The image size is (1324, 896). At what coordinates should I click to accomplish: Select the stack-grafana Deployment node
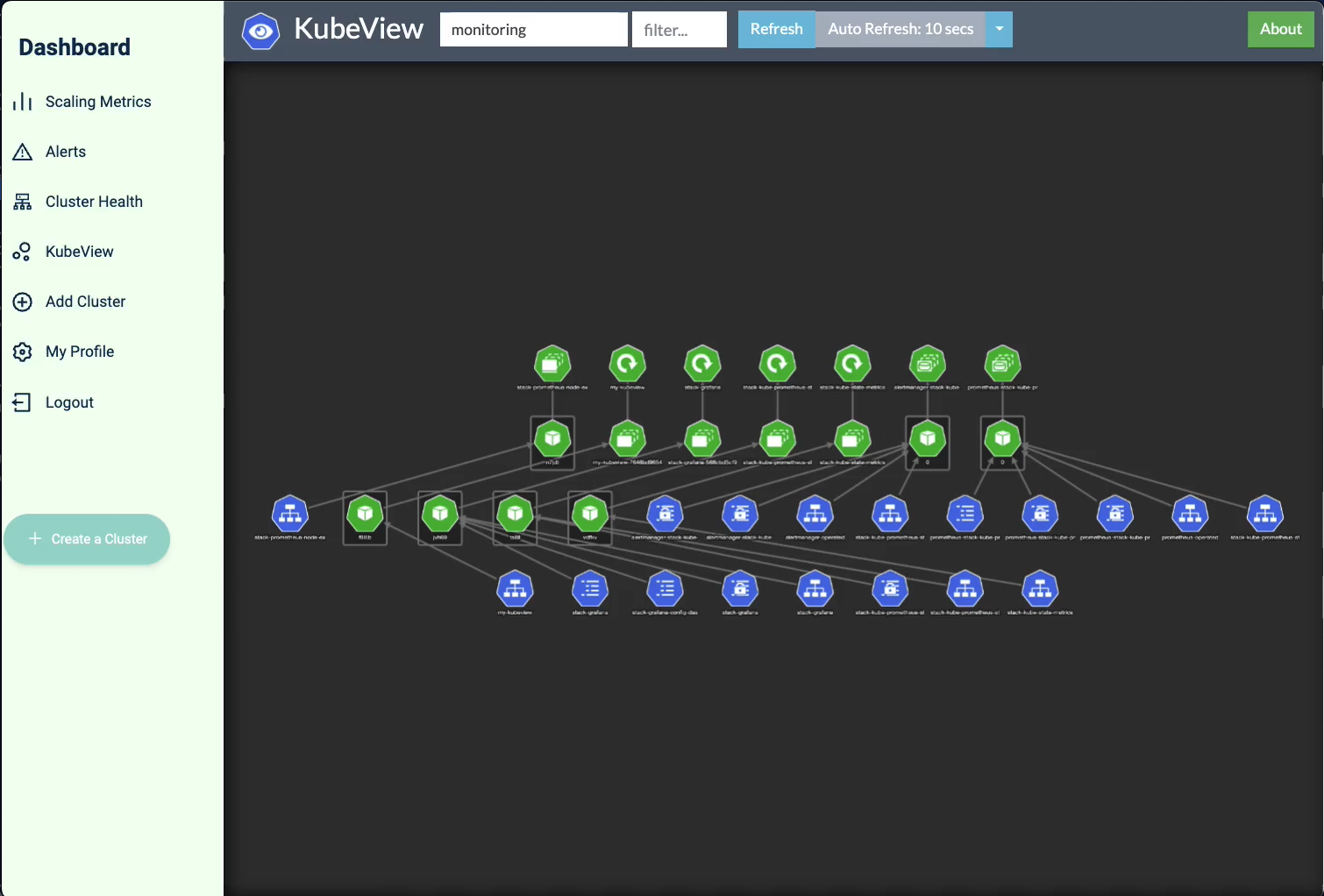click(x=702, y=364)
